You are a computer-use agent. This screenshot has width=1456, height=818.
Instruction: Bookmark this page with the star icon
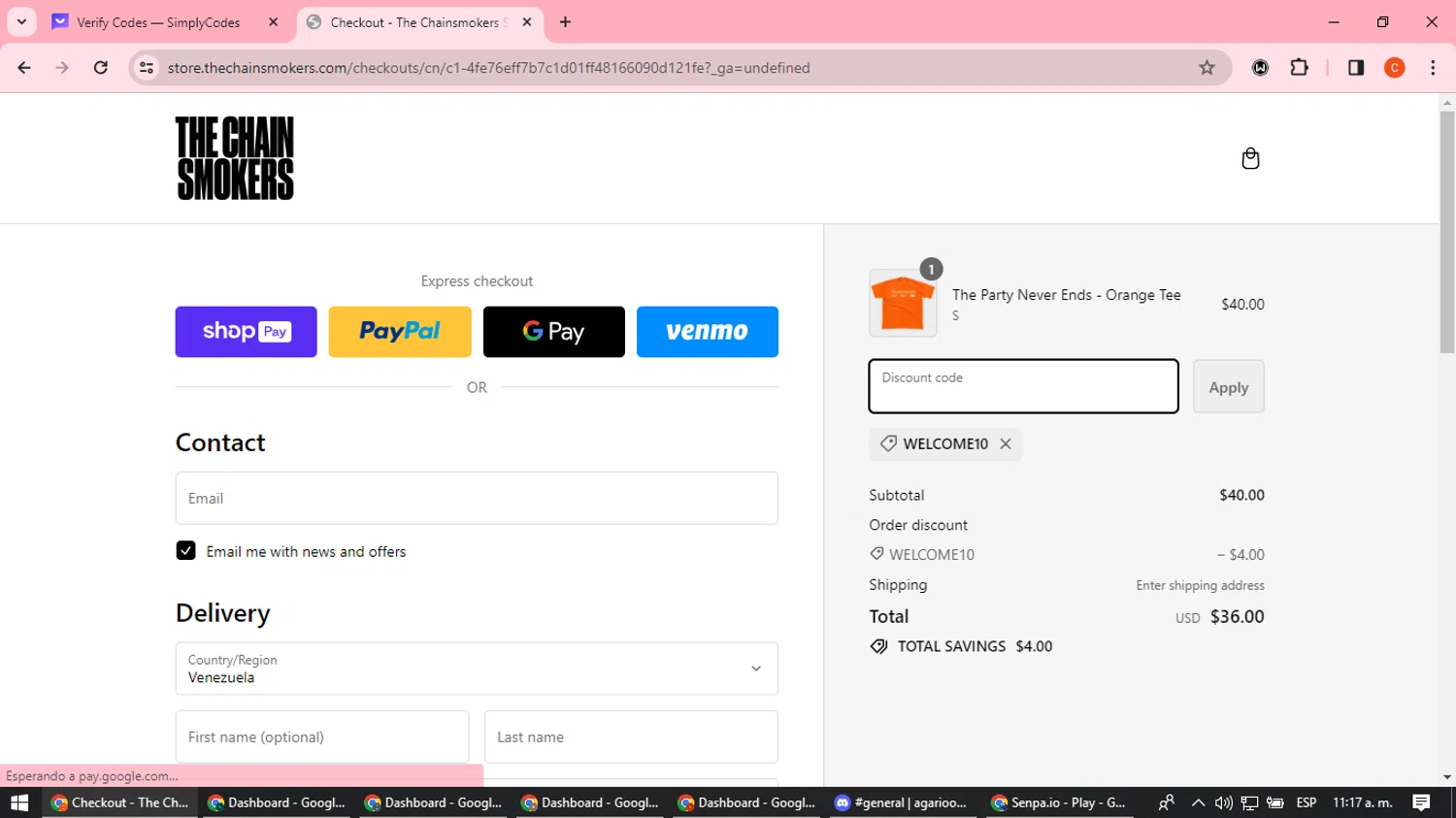tap(1207, 68)
